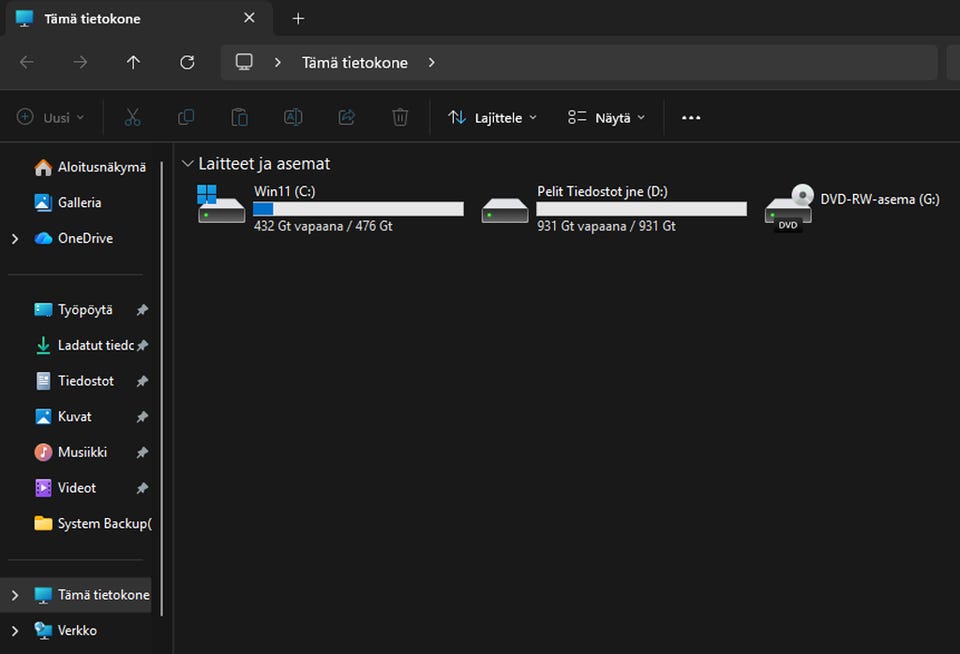Click the Rename icon in toolbar
Screen dimensions: 960x654
pyautogui.click(x=293, y=117)
